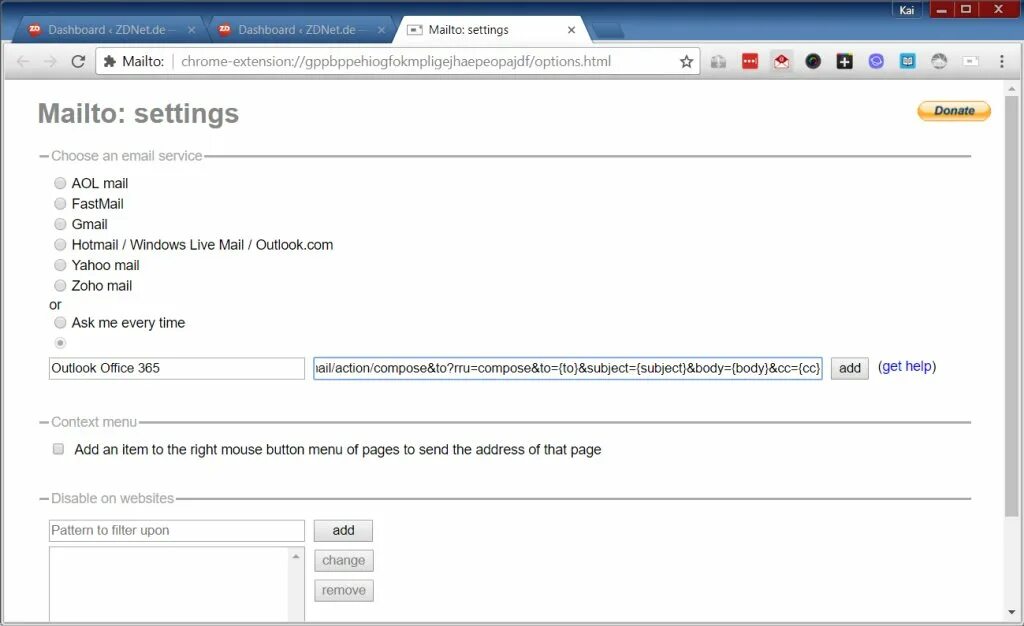Click add next to Pattern to filter upon
Image resolution: width=1024 pixels, height=626 pixels.
click(x=344, y=531)
